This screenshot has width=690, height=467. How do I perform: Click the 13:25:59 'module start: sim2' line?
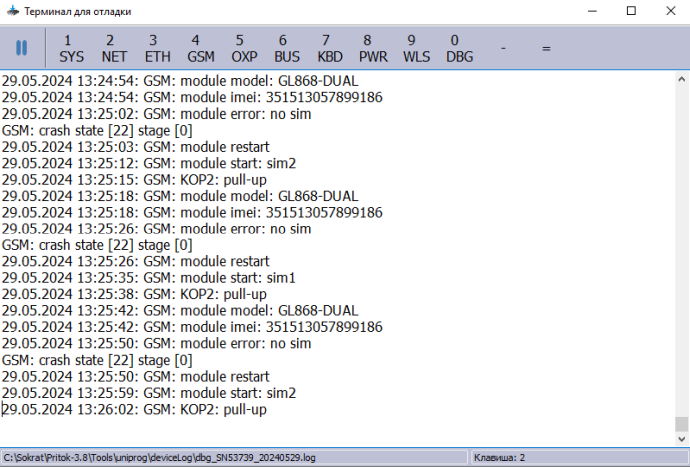pyautogui.click(x=149, y=393)
